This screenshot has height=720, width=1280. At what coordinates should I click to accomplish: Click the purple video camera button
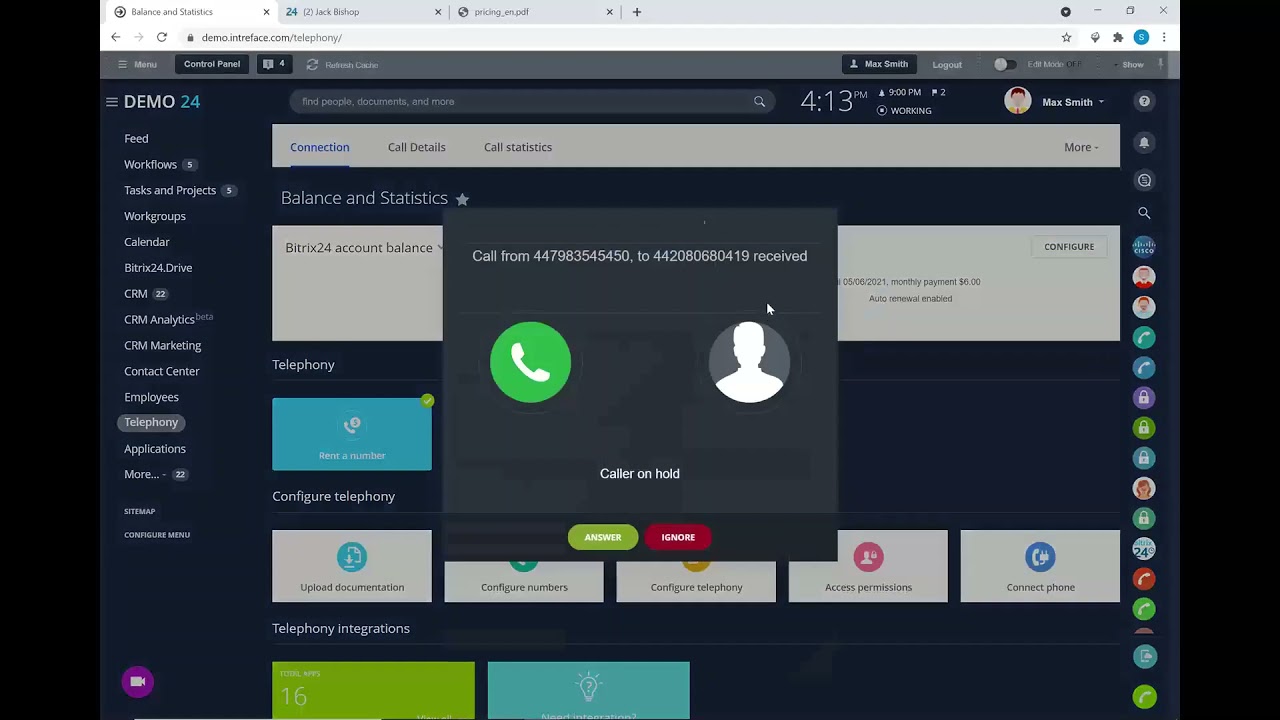pos(138,682)
